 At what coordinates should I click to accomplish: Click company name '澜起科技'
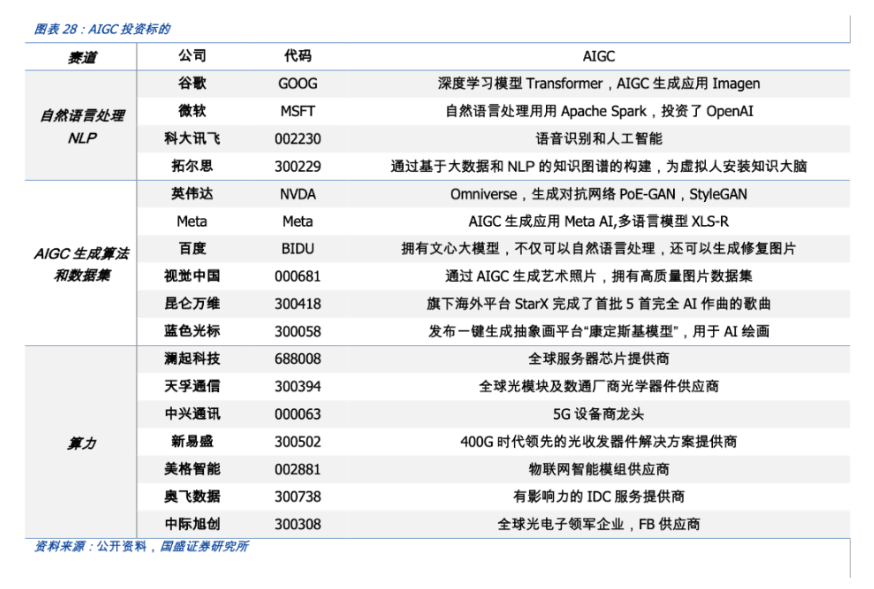tap(192, 359)
